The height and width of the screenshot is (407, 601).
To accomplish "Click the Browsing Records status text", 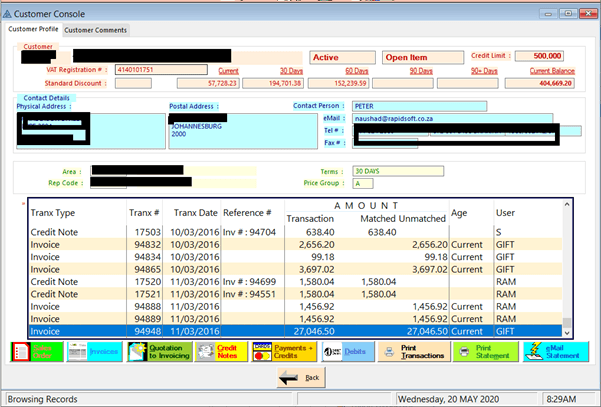I will tap(42, 399).
